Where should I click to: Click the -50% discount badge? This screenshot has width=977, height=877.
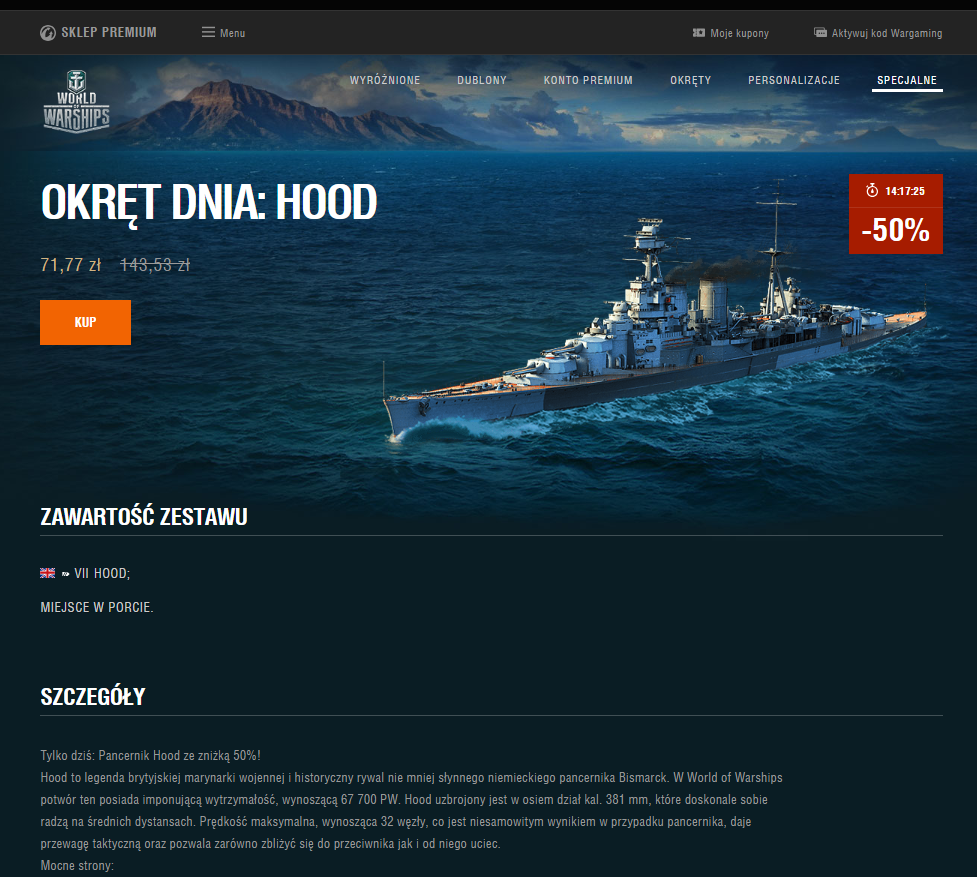(x=895, y=230)
